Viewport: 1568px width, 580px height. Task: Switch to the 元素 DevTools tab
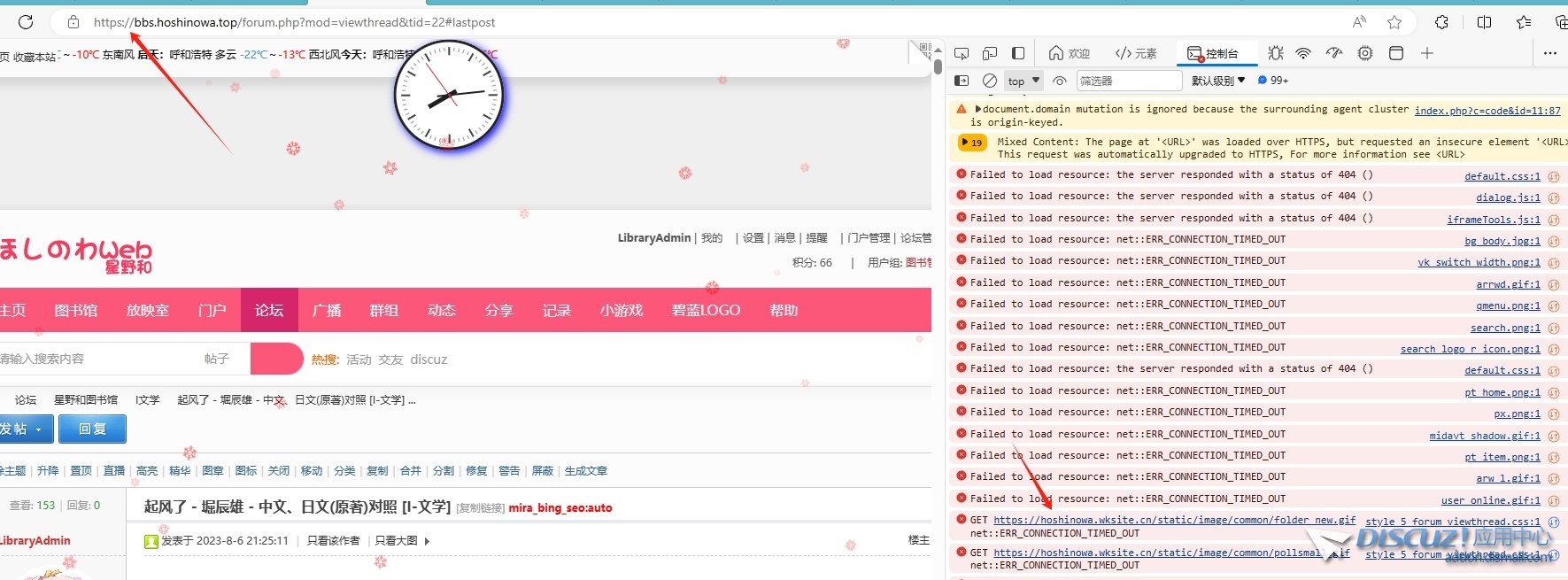(x=1137, y=53)
